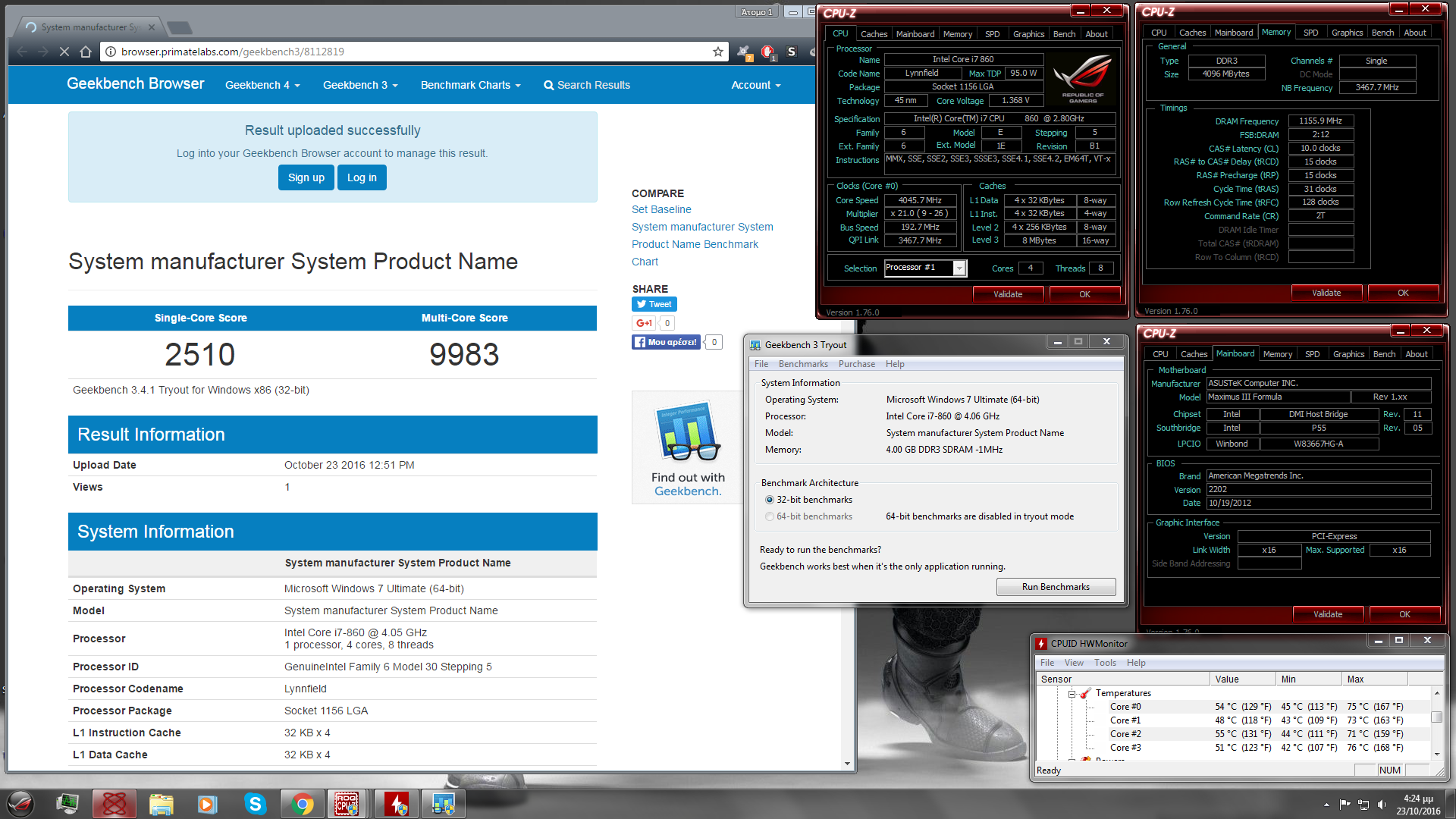Viewport: 1456px width, 819px height.
Task: Click the Google +1 share button
Action: coord(644,323)
